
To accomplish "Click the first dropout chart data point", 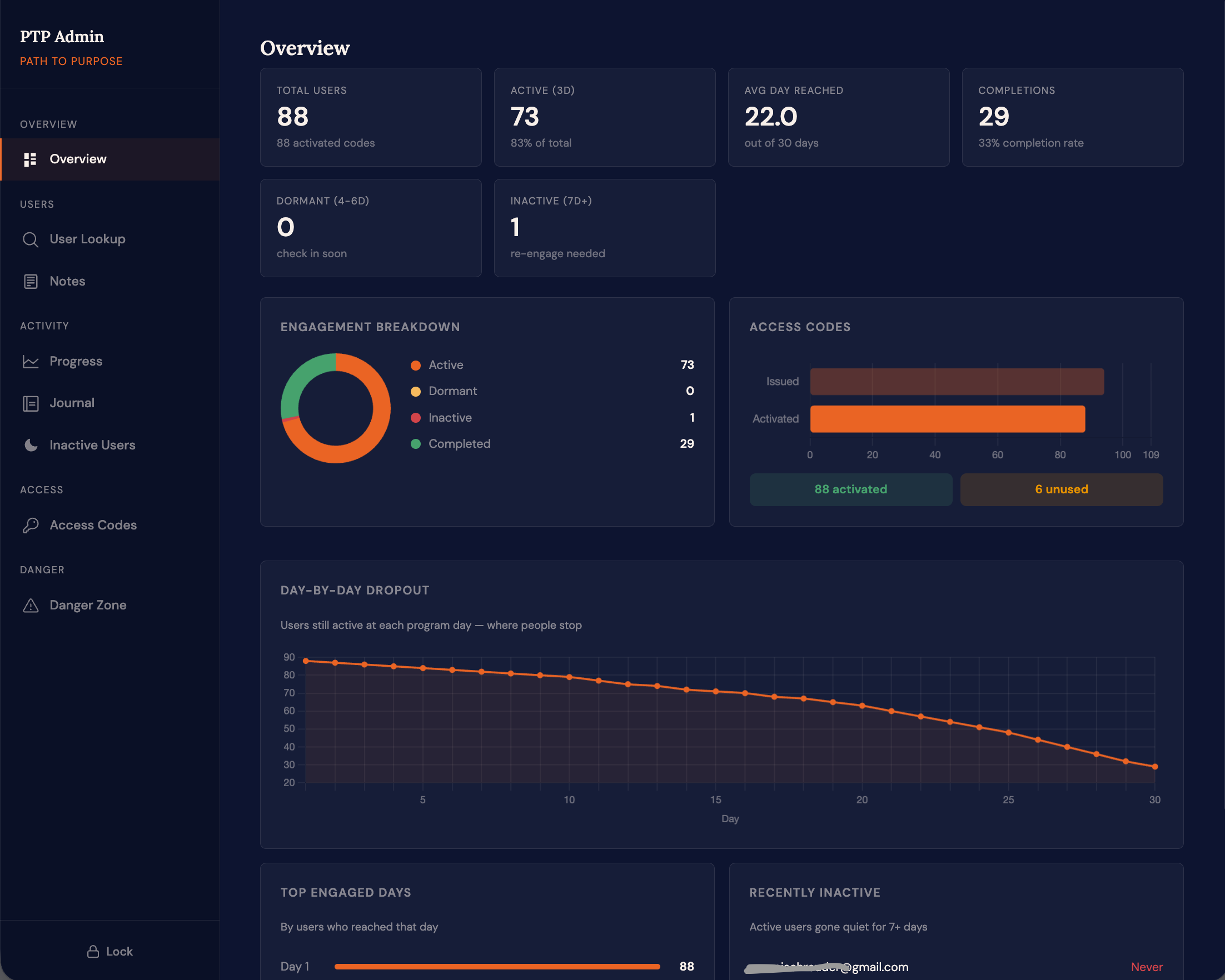I will coord(306,661).
